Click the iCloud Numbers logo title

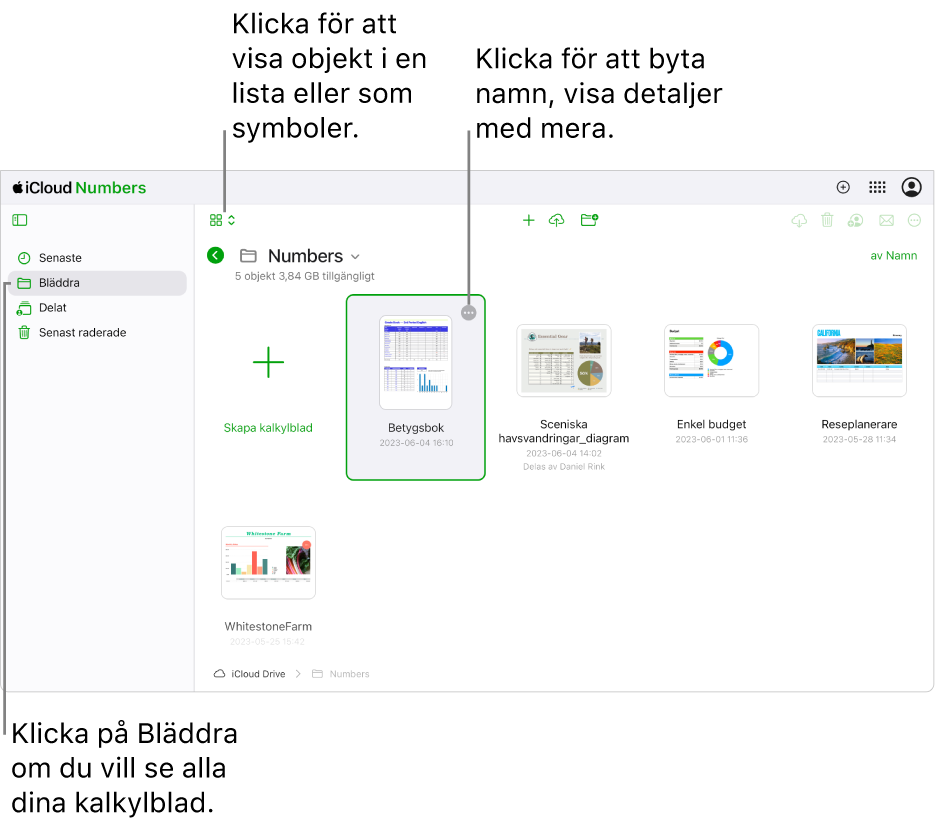coord(79,188)
